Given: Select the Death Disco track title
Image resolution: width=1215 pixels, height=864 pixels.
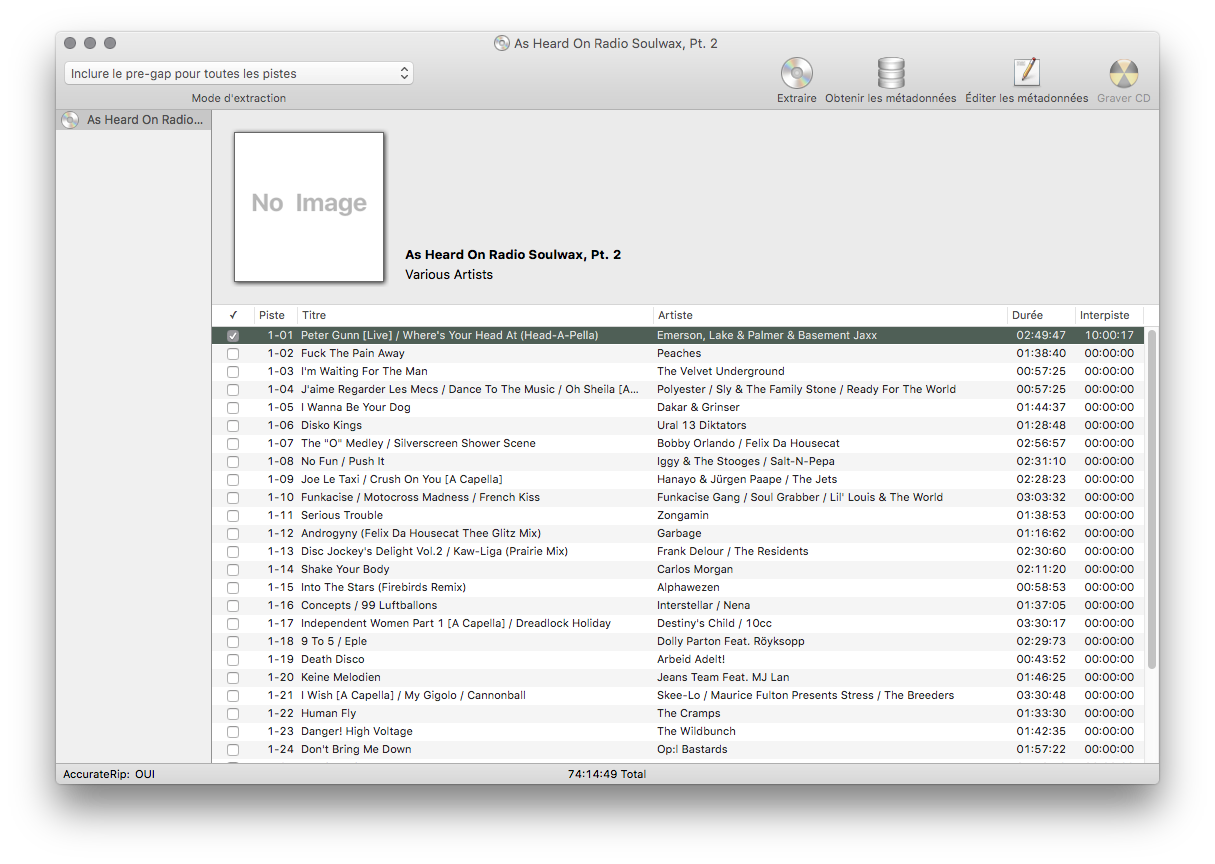Looking at the screenshot, I should (333, 660).
